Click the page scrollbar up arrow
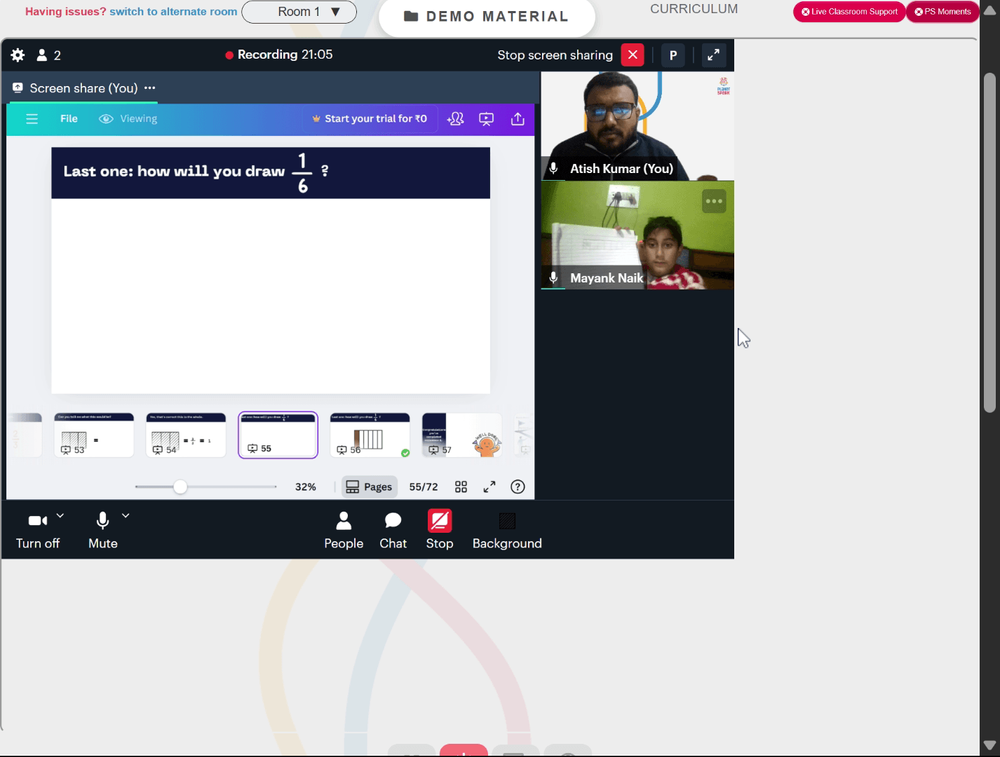This screenshot has width=1000, height=757. [990, 10]
